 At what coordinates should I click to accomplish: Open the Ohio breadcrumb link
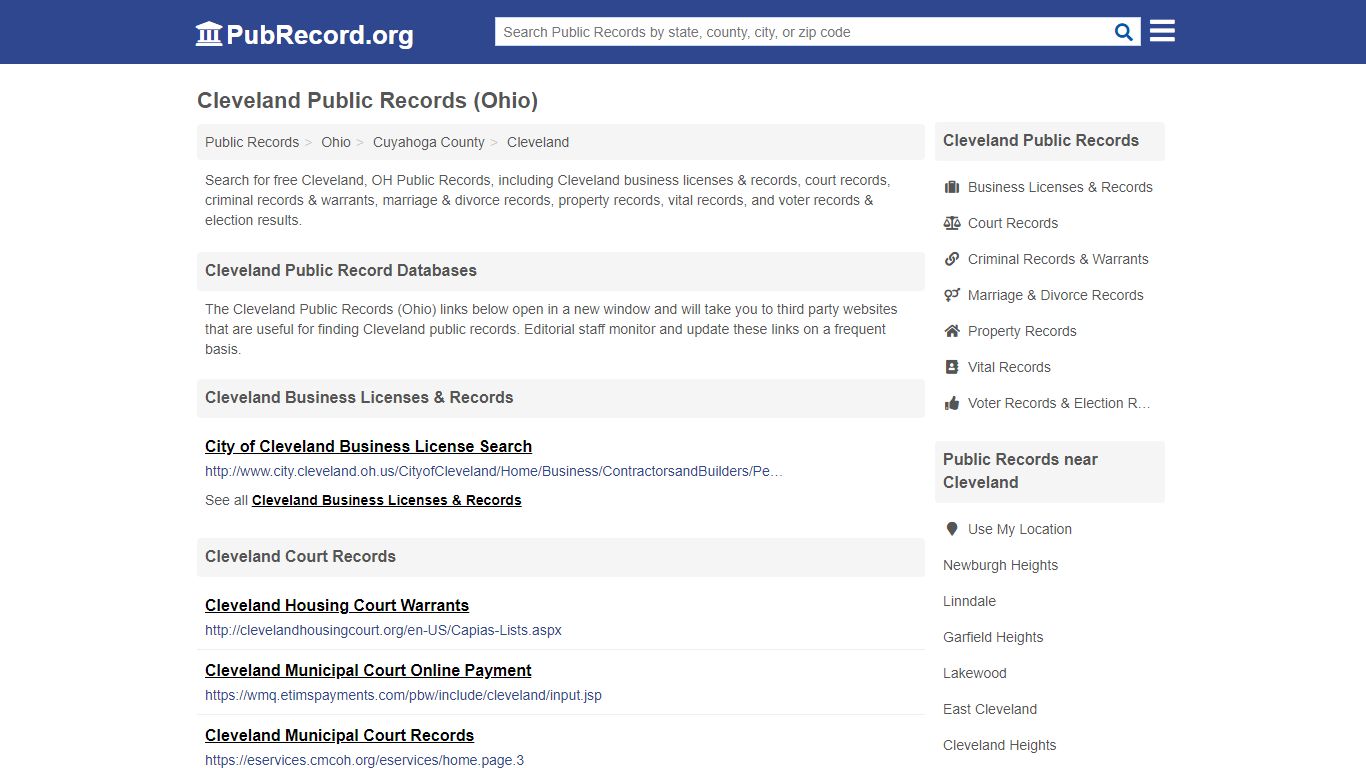click(336, 142)
